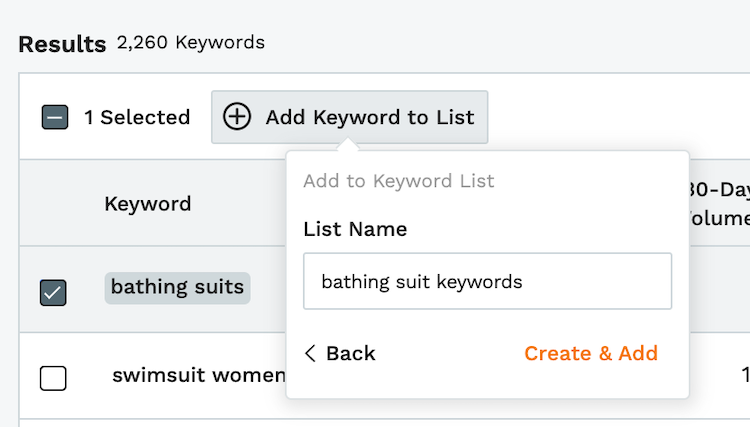The width and height of the screenshot is (750, 427).
Task: Click the swimsuit women keyword text
Action: [199, 375]
